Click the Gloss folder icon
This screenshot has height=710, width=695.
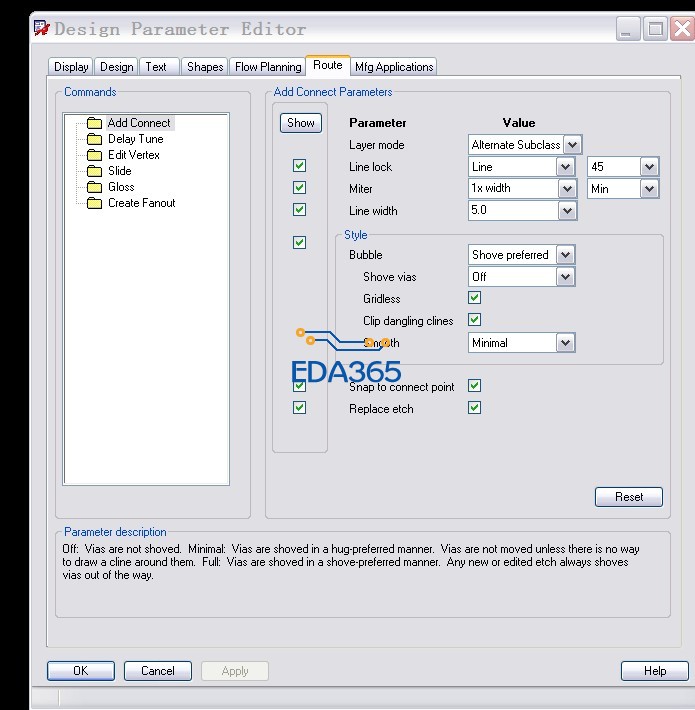[94, 187]
